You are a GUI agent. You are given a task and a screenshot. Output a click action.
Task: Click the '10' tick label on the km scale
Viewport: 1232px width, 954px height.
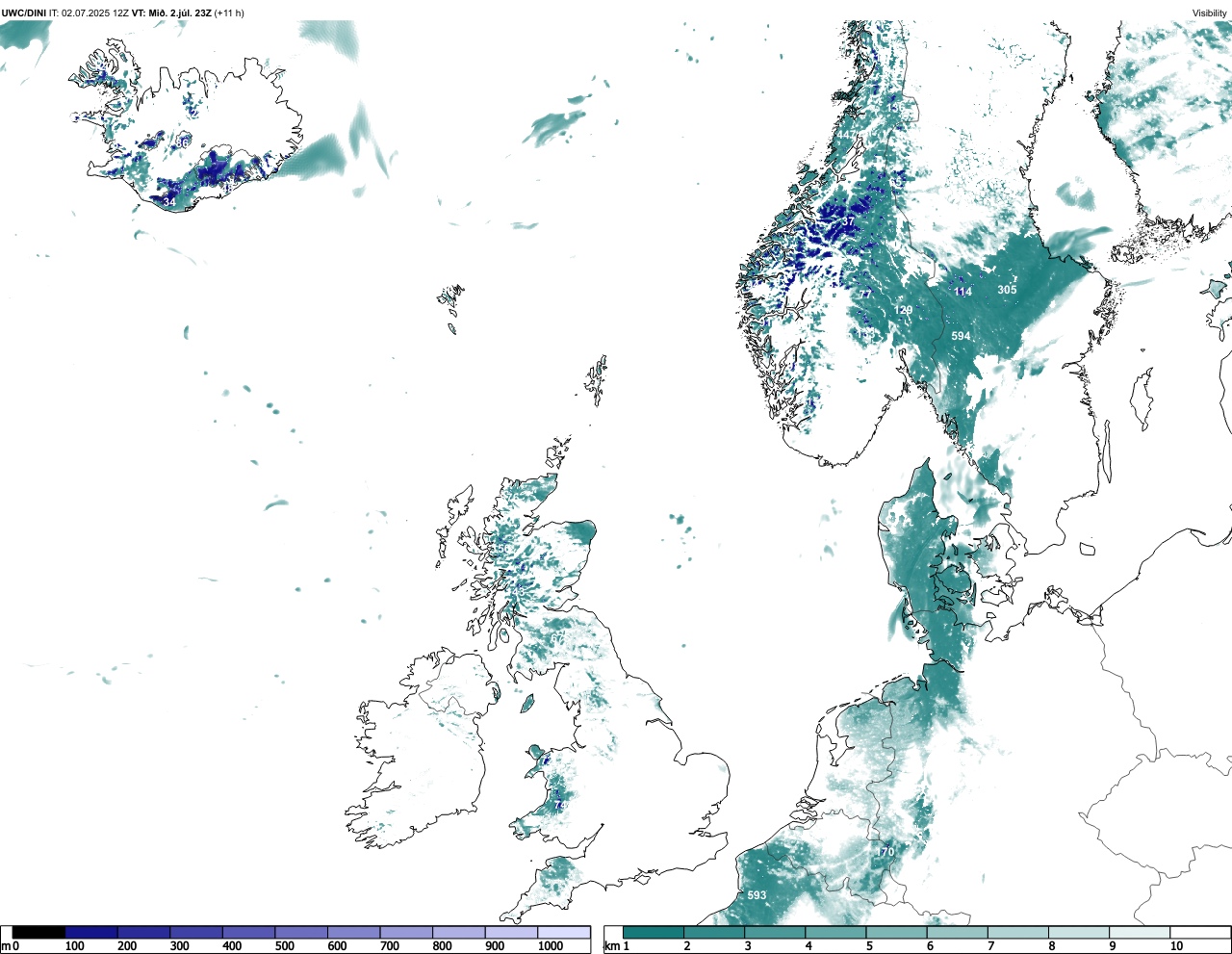pyautogui.click(x=1176, y=946)
